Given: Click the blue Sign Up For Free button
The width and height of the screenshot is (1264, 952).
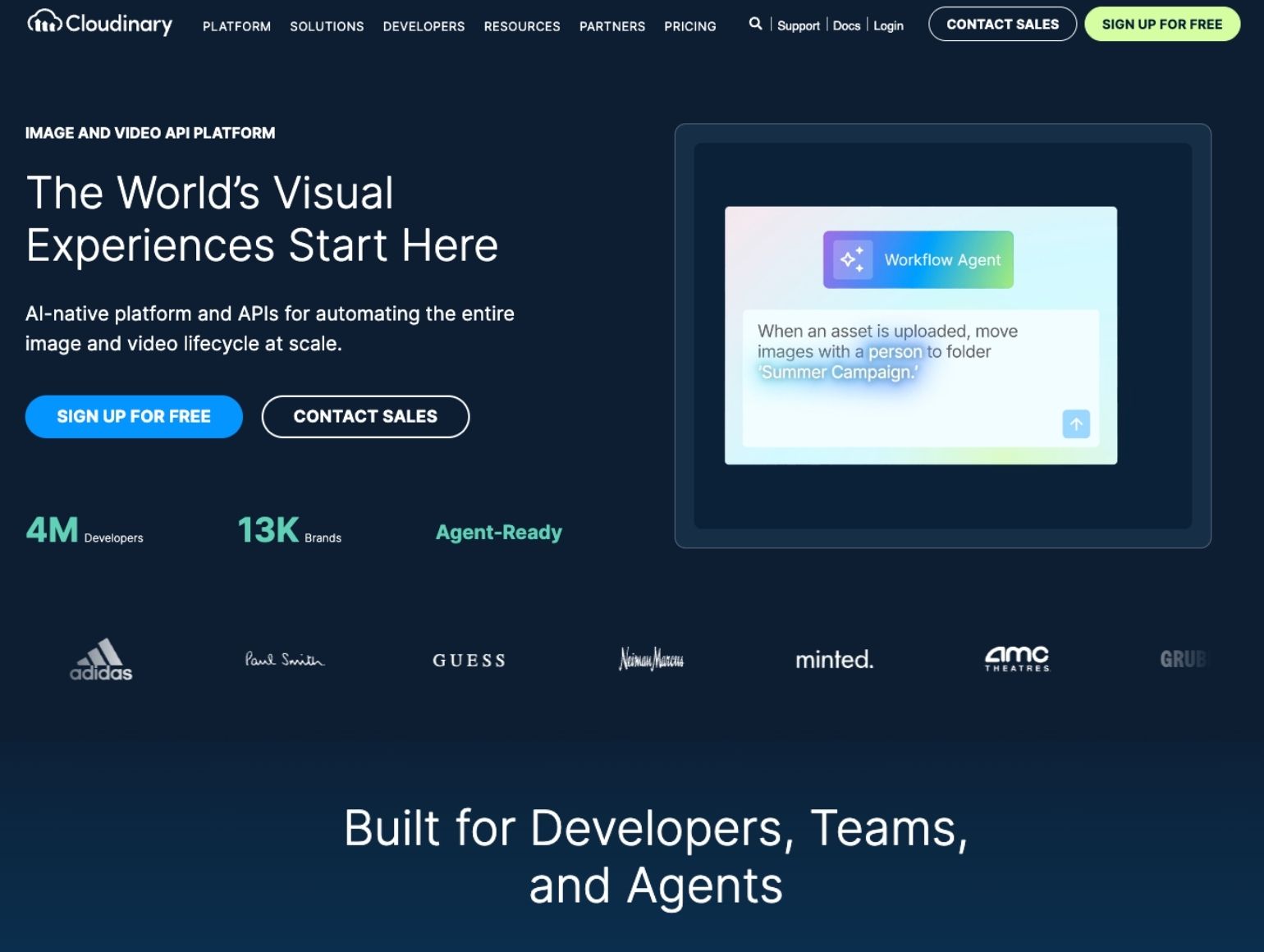Looking at the screenshot, I should 134,416.
